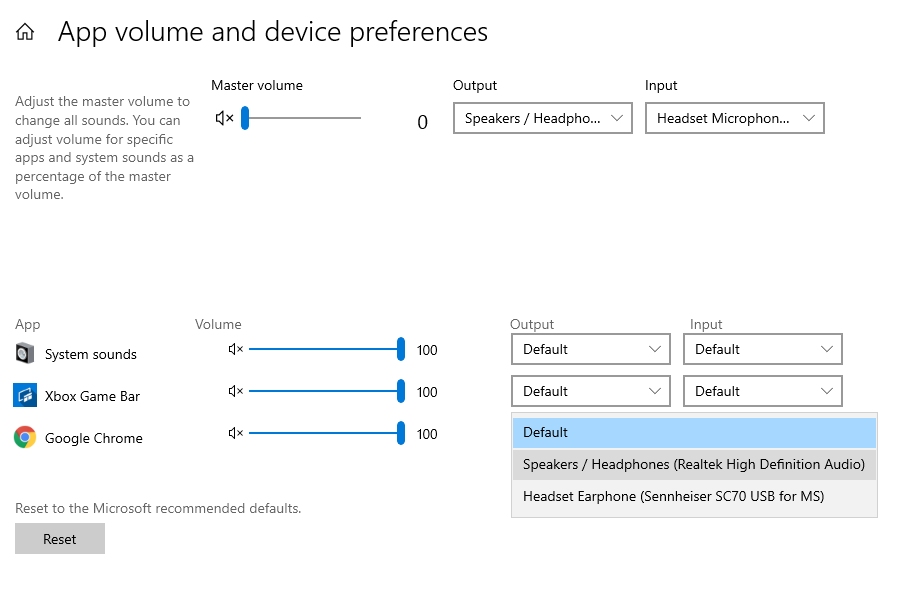Unmute System sounds via its speaker icon
This screenshot has width=913, height=598.
coord(236,350)
